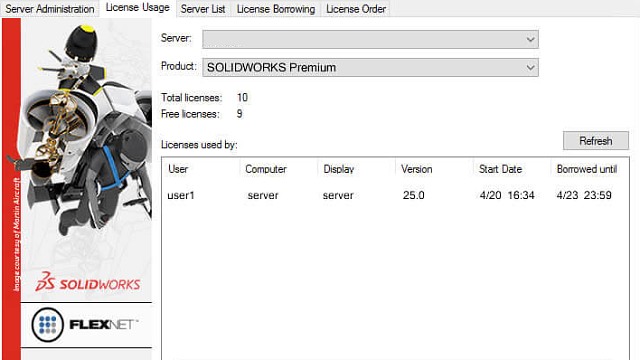Click the Refresh button
The image size is (640, 360).
pos(596,141)
